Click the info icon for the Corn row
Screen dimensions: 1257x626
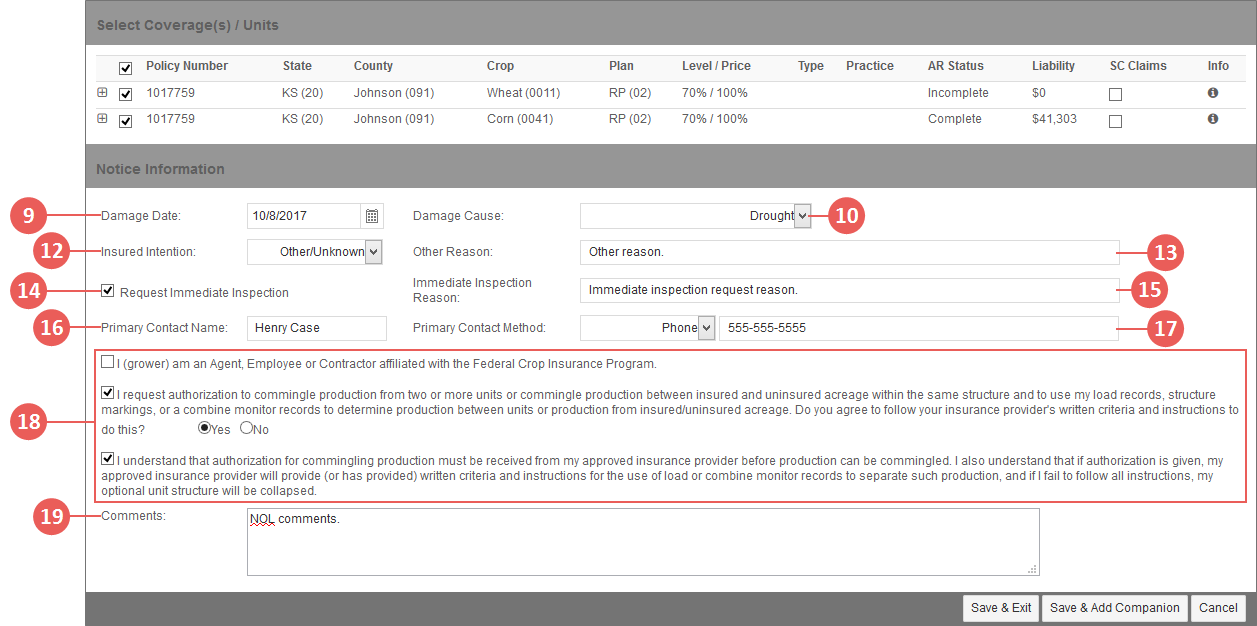1213,119
